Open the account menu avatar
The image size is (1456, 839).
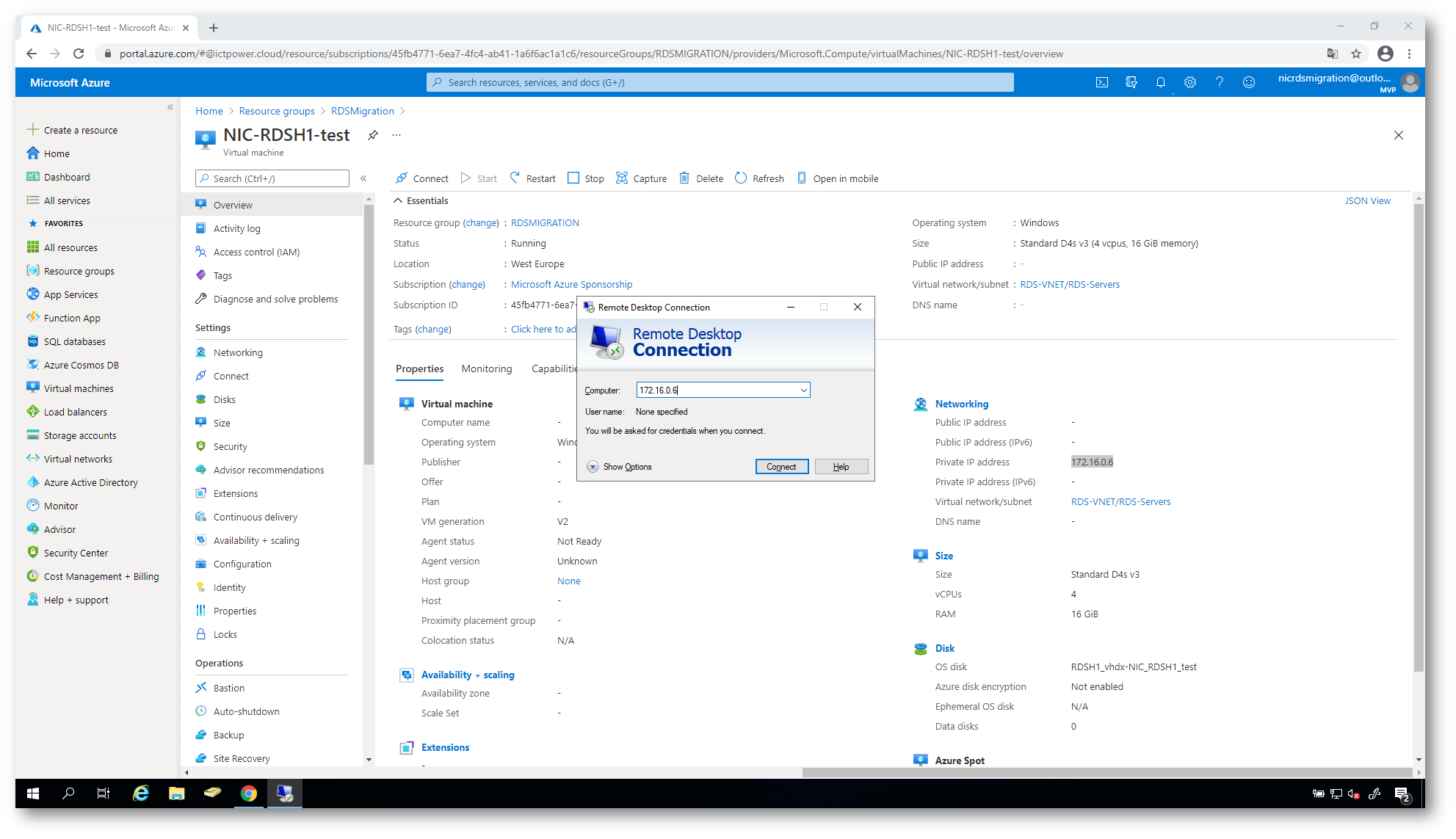pyautogui.click(x=1410, y=82)
